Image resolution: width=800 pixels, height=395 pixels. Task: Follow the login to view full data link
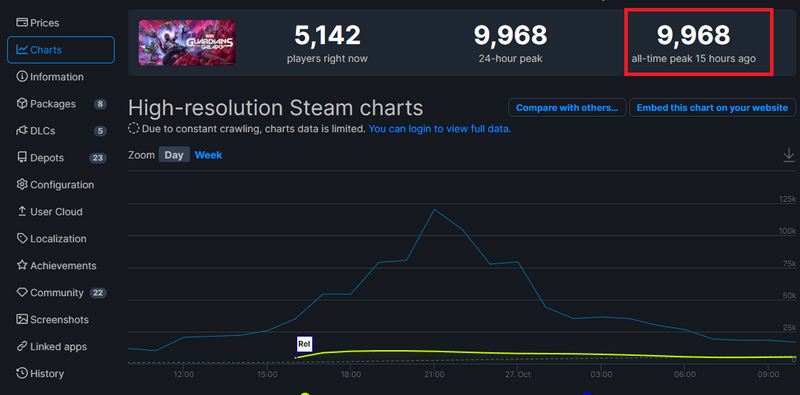click(440, 129)
